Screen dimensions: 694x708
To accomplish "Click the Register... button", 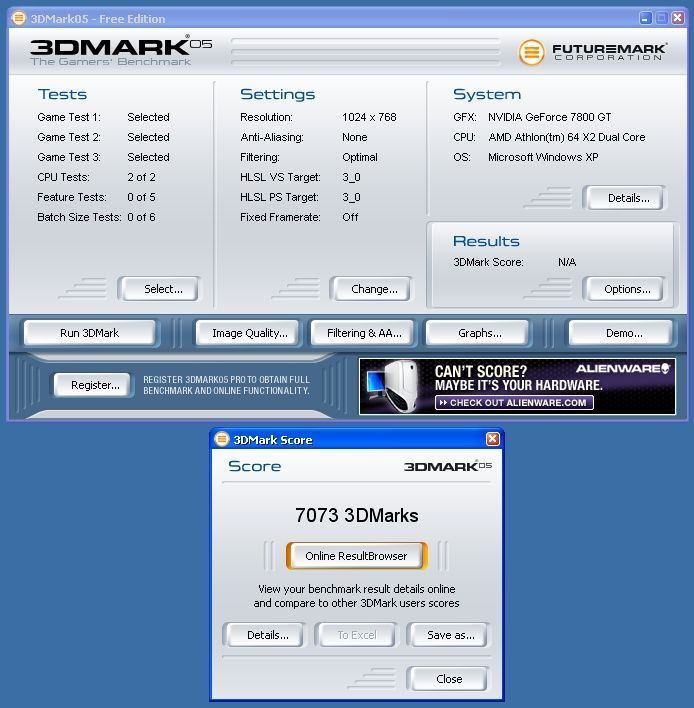I will 95,385.
